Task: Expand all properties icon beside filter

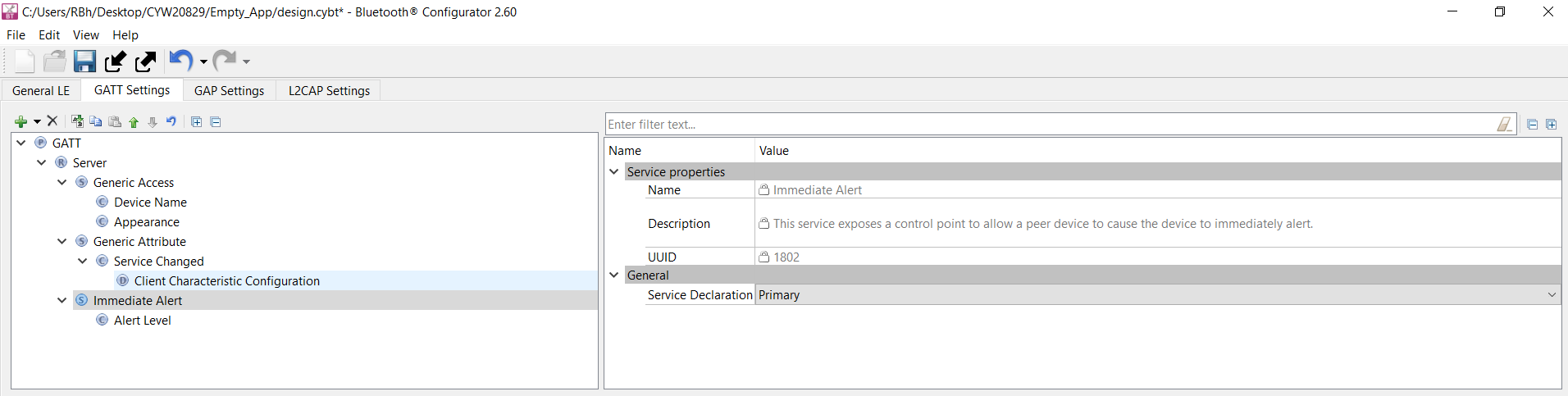Action: (x=1551, y=125)
